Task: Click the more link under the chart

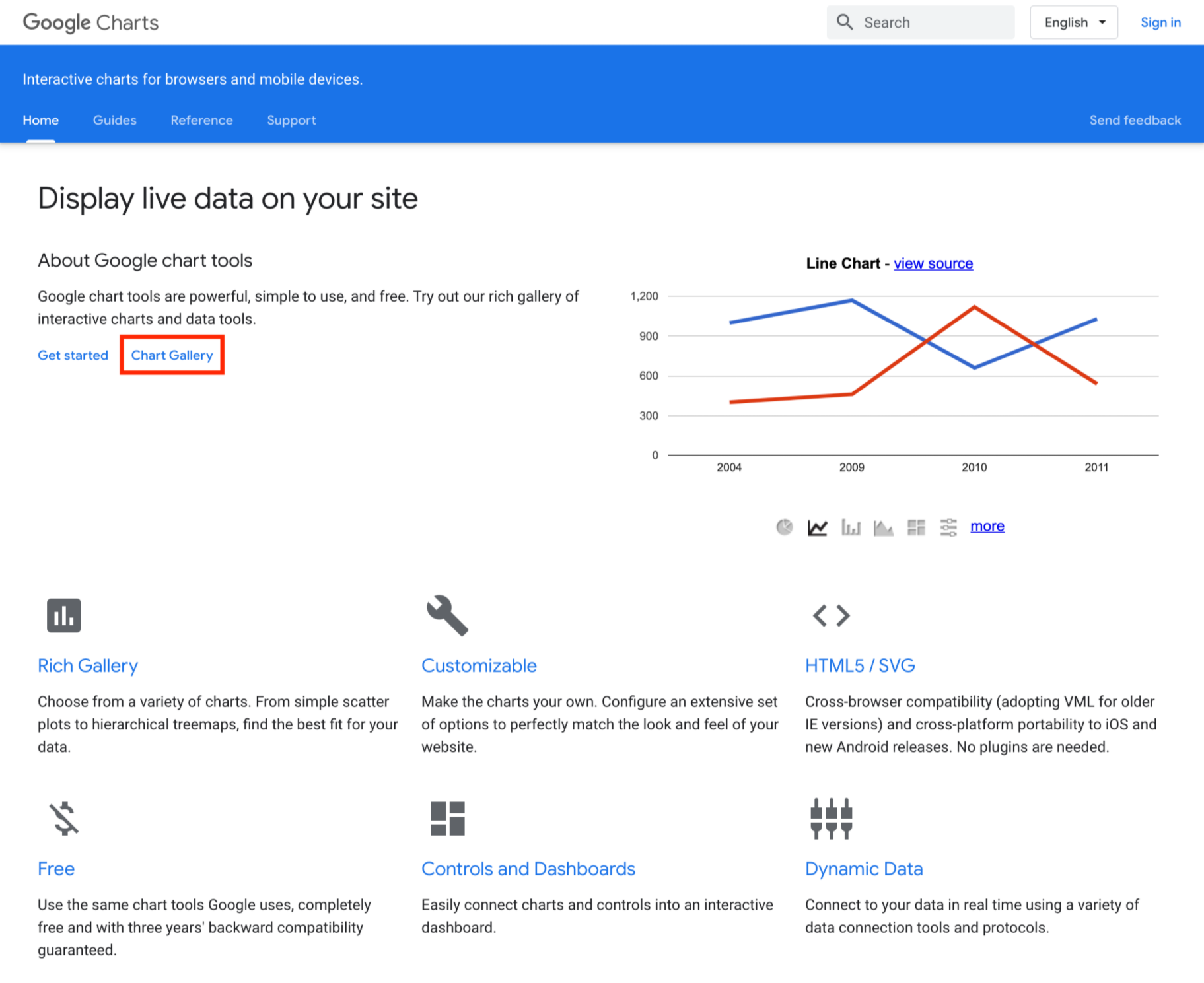Action: [x=987, y=526]
